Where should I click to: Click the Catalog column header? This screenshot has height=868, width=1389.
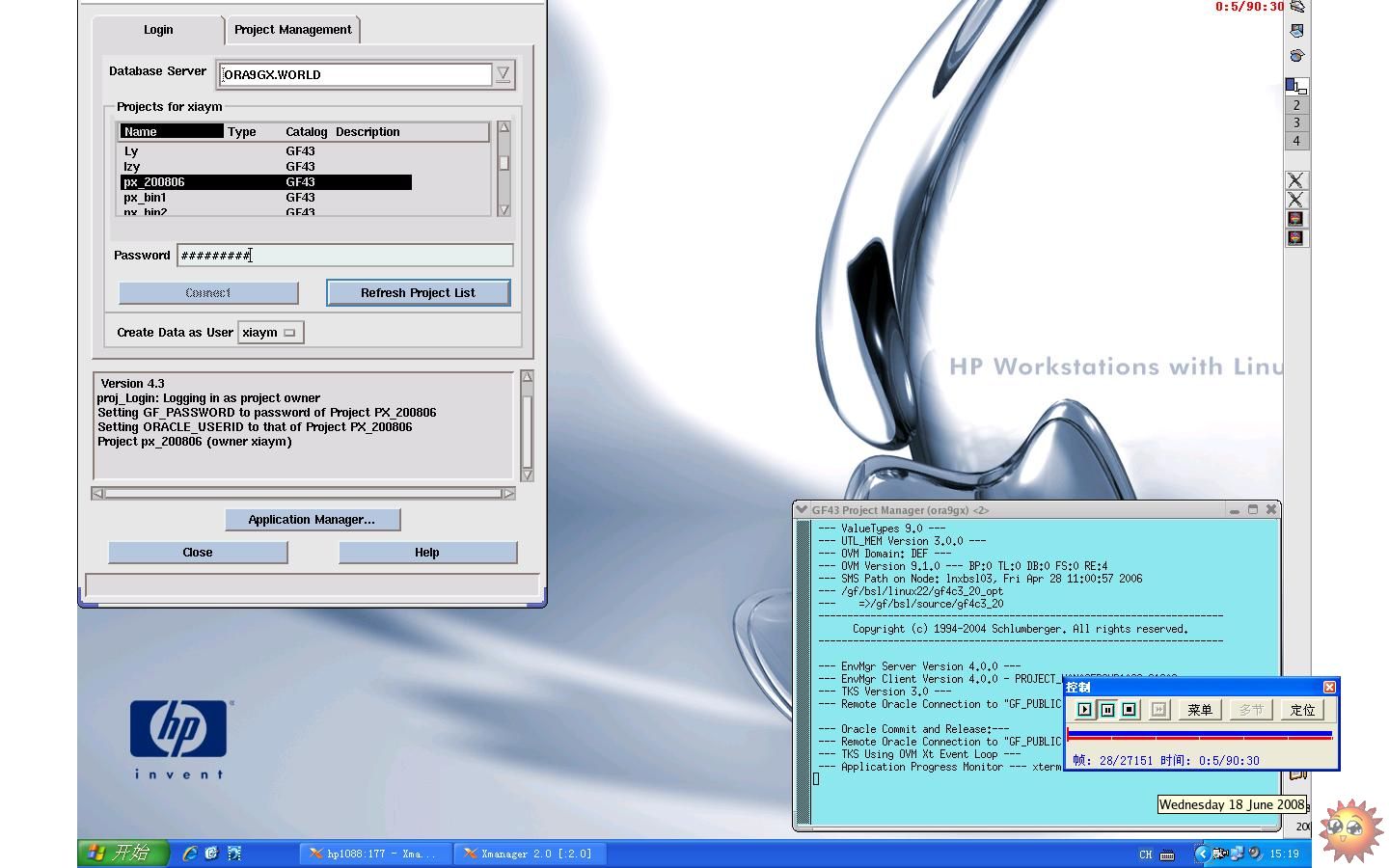pyautogui.click(x=307, y=132)
